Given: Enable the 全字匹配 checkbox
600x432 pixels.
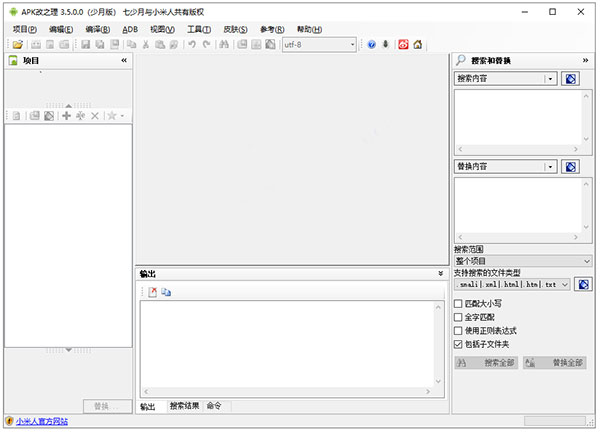Looking at the screenshot, I should 458,317.
